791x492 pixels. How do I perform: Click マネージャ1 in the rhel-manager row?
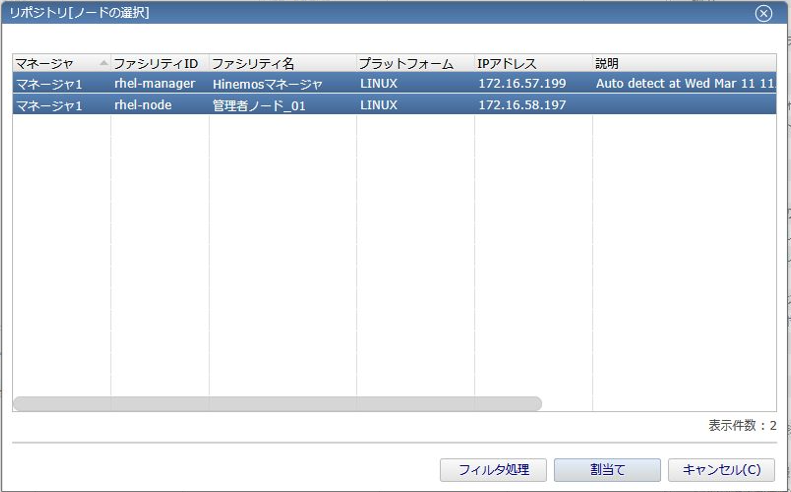click(49, 83)
